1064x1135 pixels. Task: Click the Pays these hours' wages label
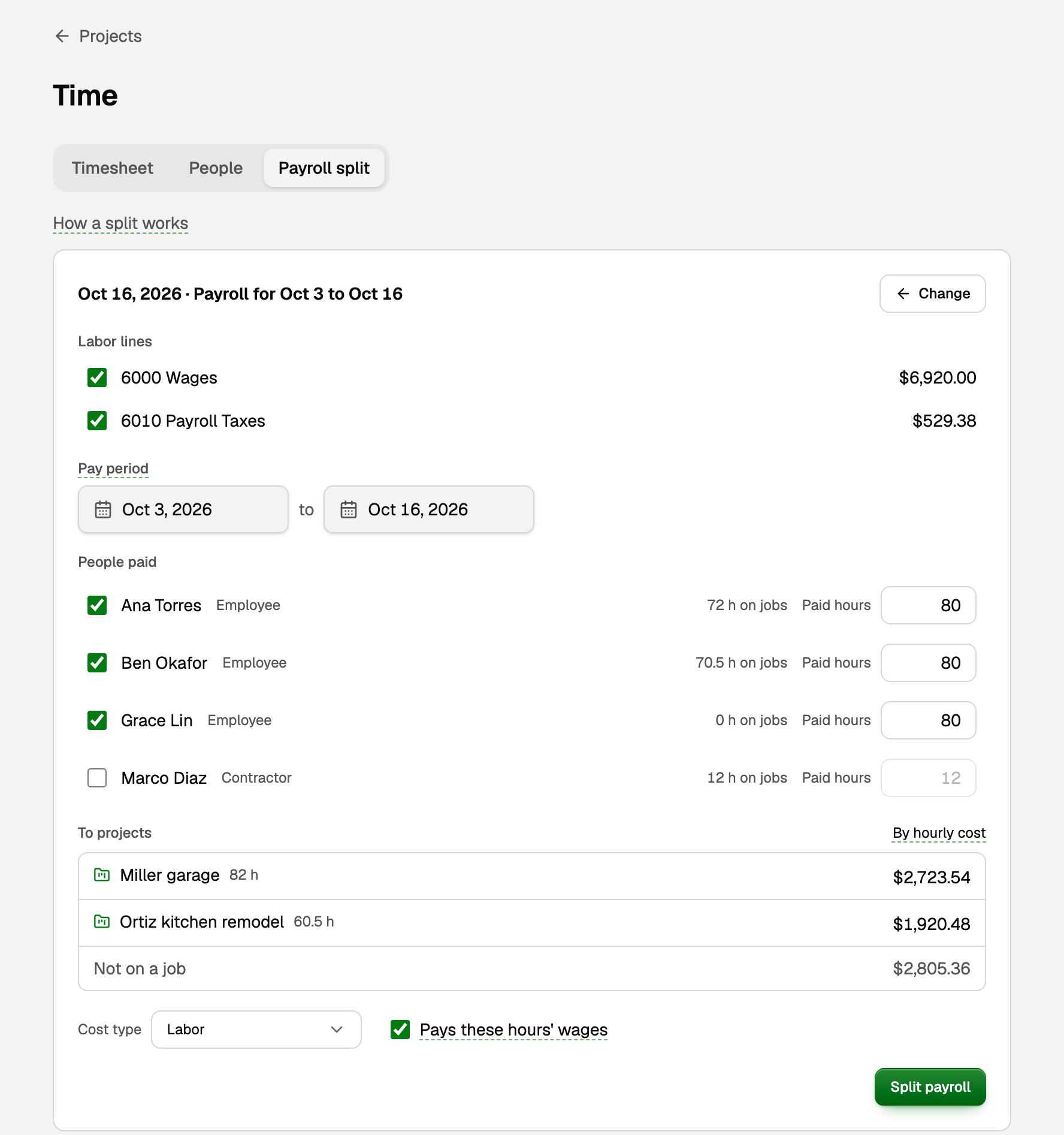pyautogui.click(x=513, y=1030)
